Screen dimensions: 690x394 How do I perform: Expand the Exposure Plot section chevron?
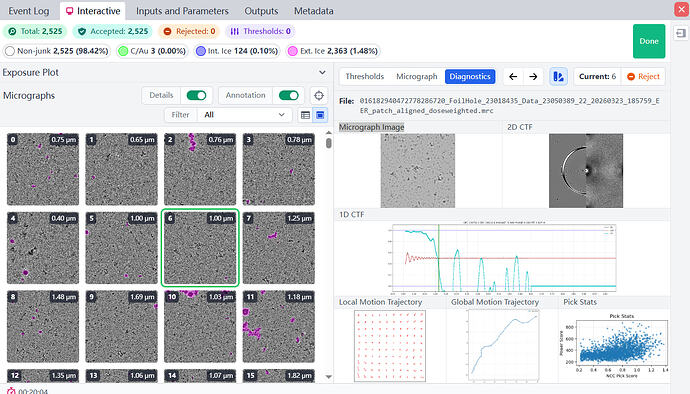coord(323,72)
